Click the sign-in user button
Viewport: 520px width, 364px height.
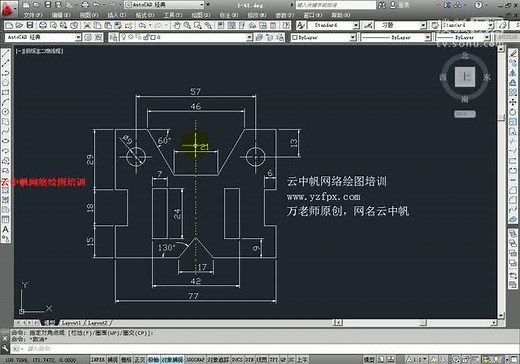(x=400, y=5)
